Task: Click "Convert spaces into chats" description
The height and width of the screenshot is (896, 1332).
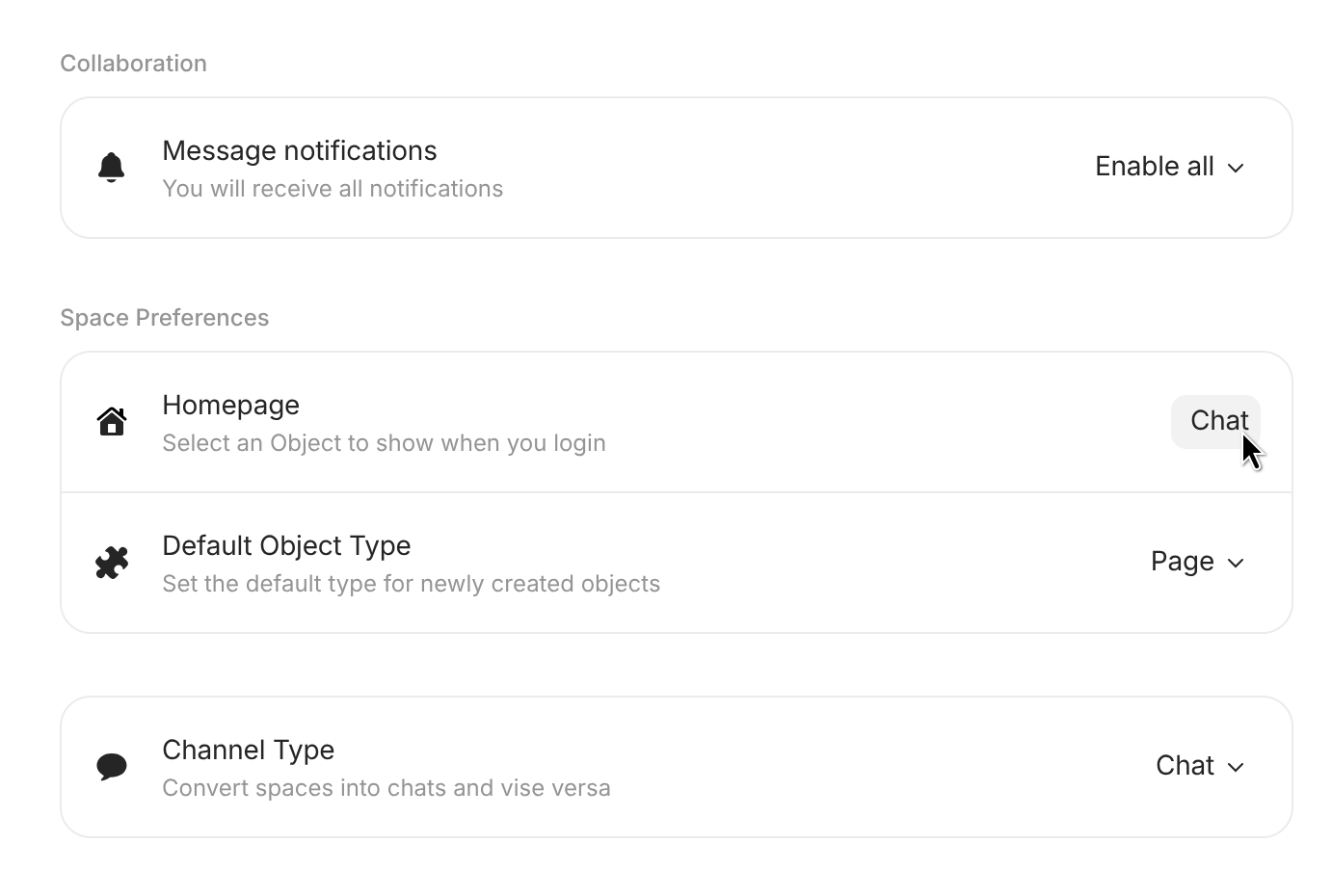Action: 386,788
